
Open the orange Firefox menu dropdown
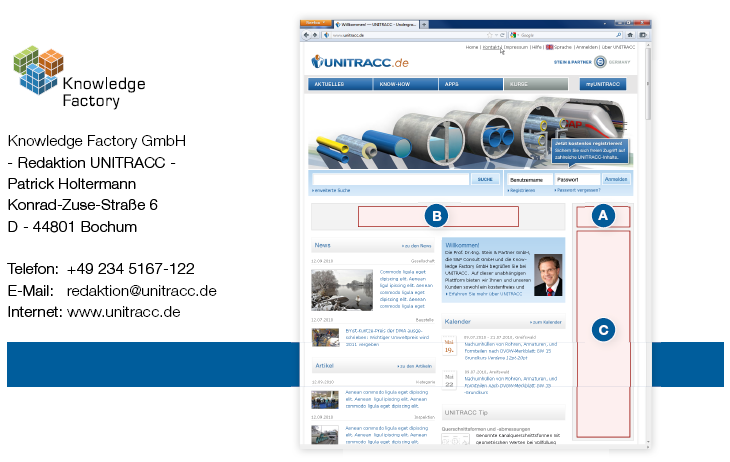pos(314,23)
